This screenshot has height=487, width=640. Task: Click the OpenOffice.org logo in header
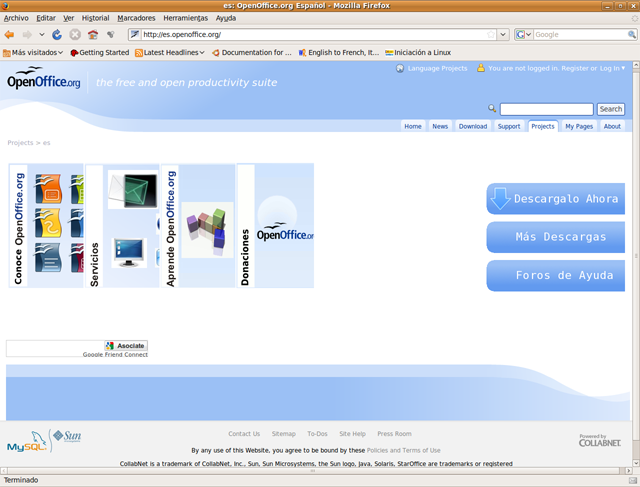click(44, 81)
